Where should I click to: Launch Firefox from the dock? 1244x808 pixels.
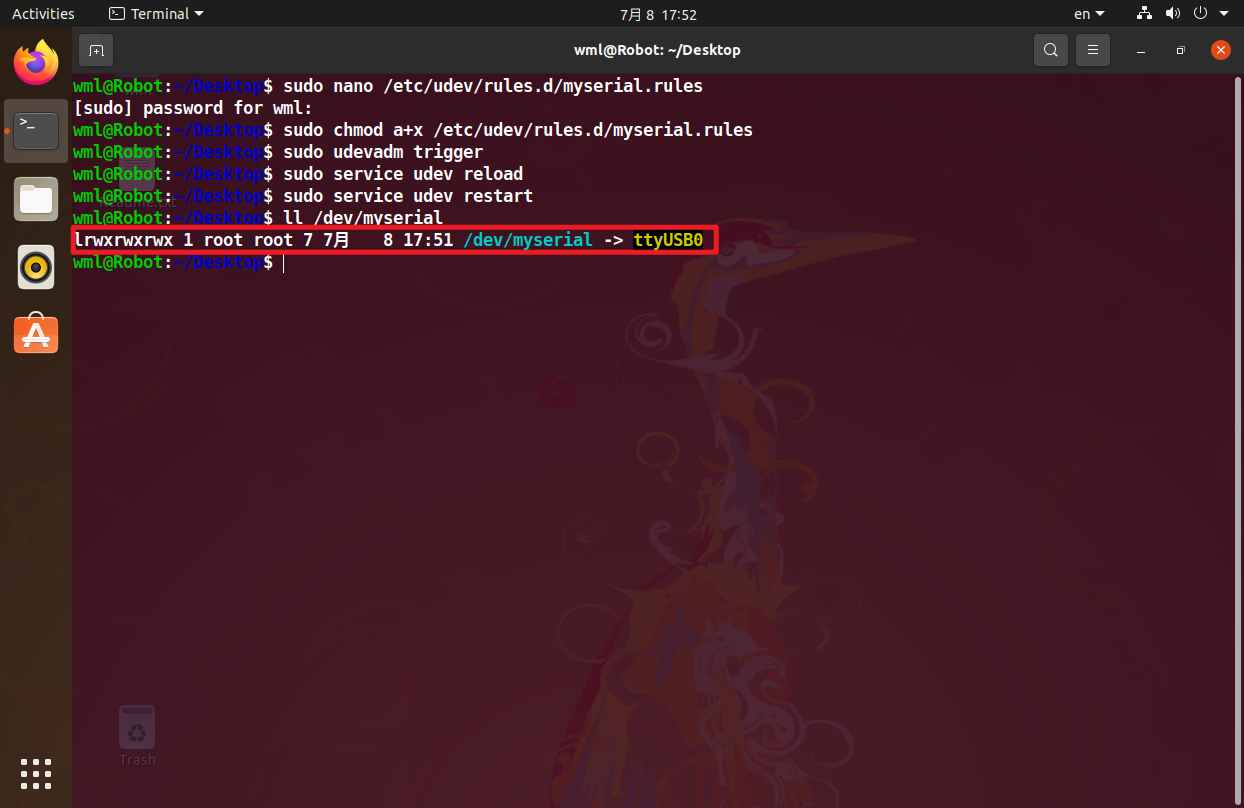pyautogui.click(x=36, y=63)
